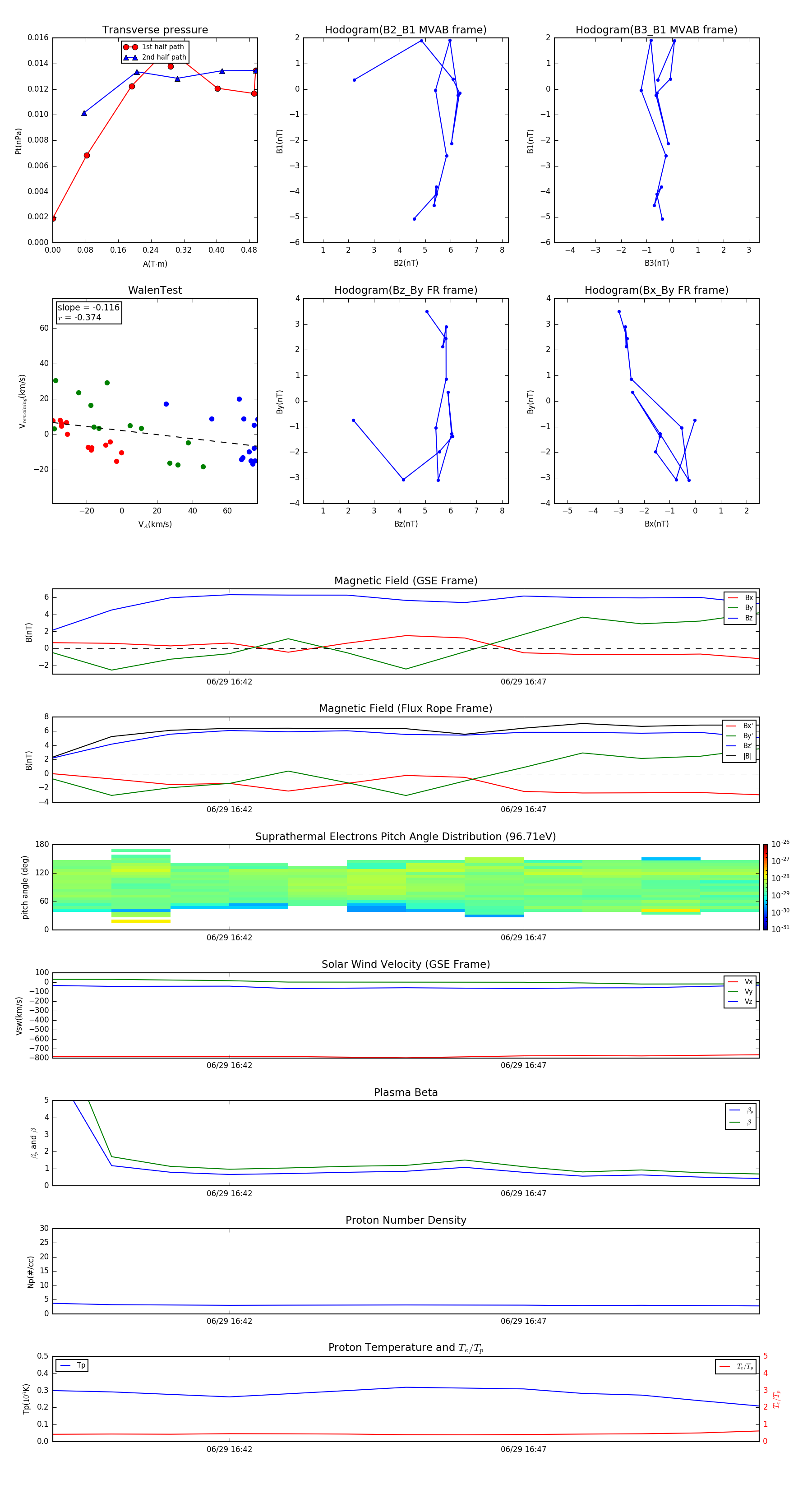The image size is (812, 1489).
Task: Click the 'slope = -0.116' annotation
Action: pos(88,308)
